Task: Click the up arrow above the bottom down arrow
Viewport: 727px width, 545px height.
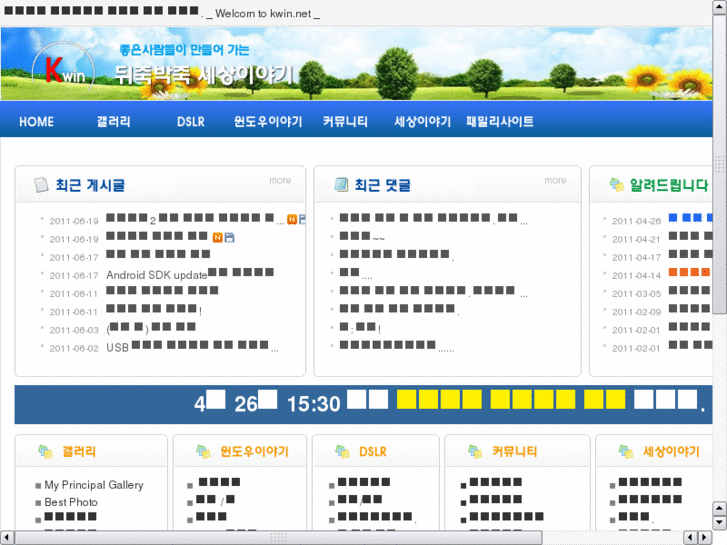Action: point(720,508)
